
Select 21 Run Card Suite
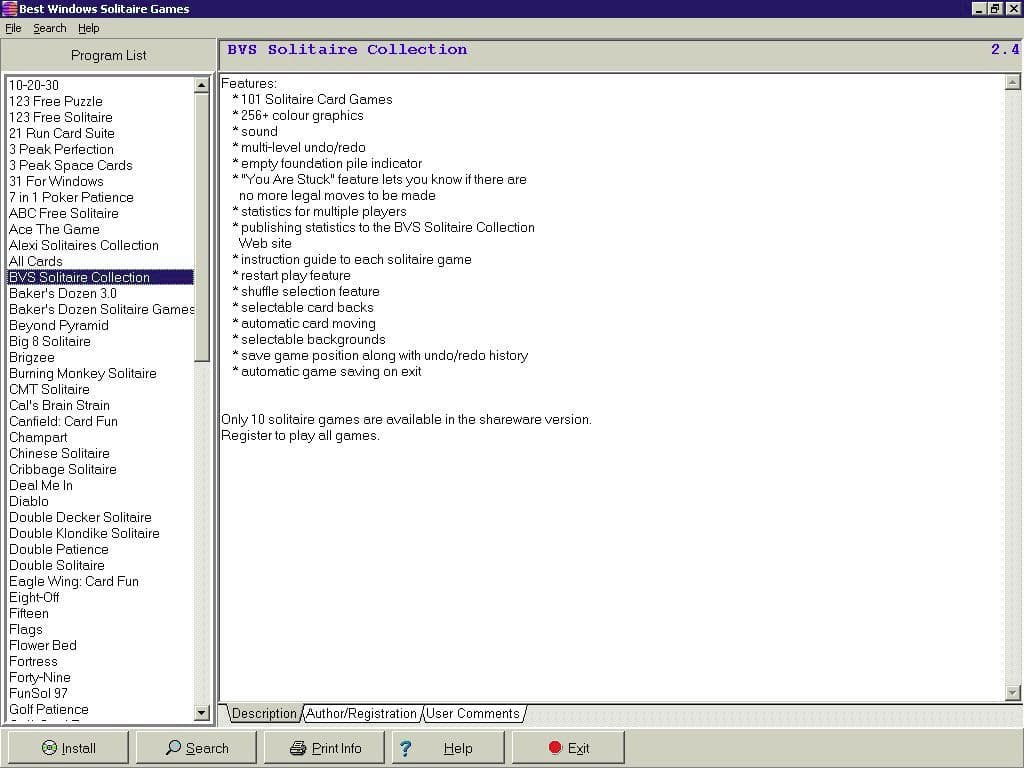100,133
